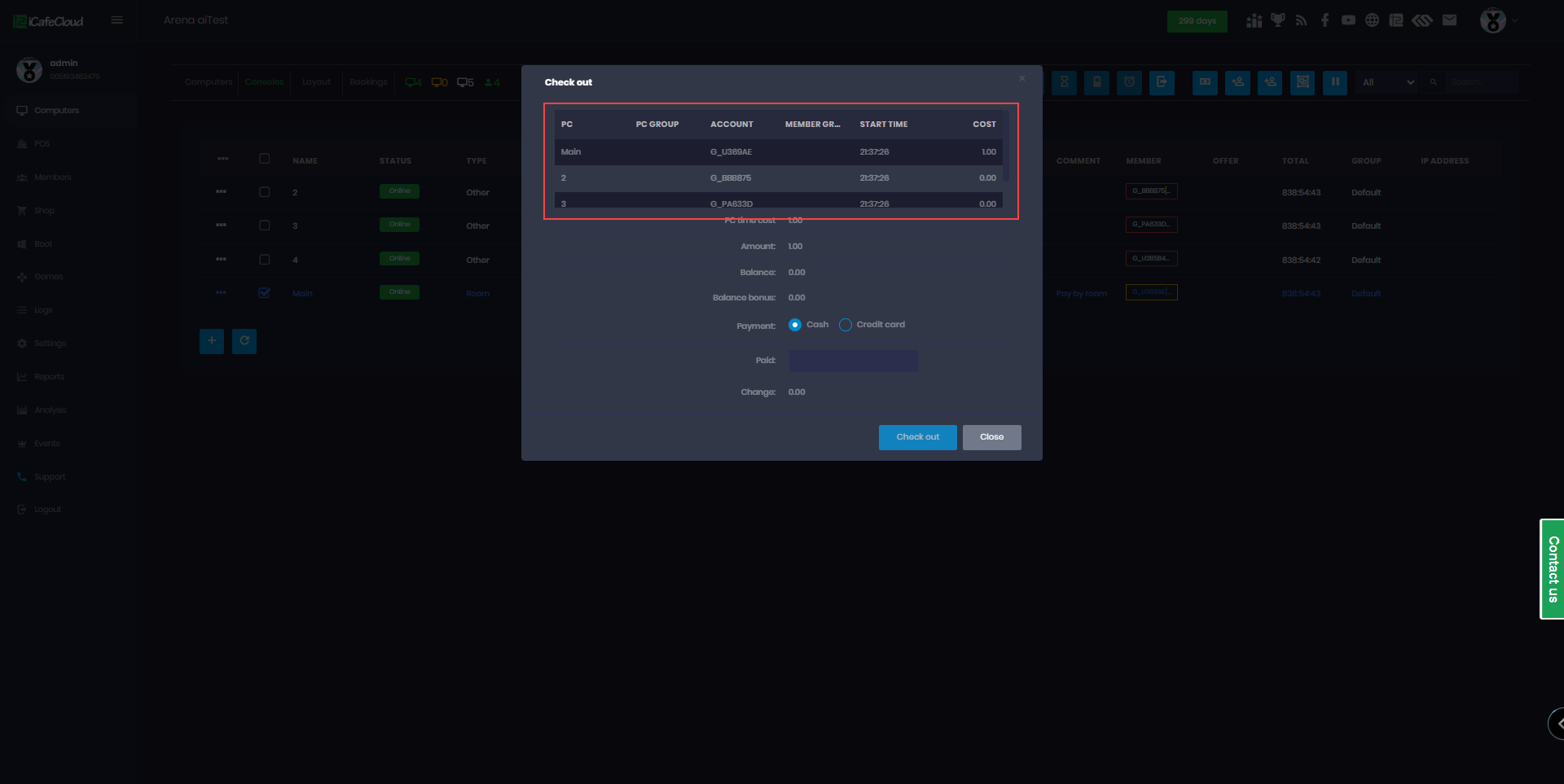Open row options dots for Main console
Viewport: 1564px width, 784px height.
221,293
